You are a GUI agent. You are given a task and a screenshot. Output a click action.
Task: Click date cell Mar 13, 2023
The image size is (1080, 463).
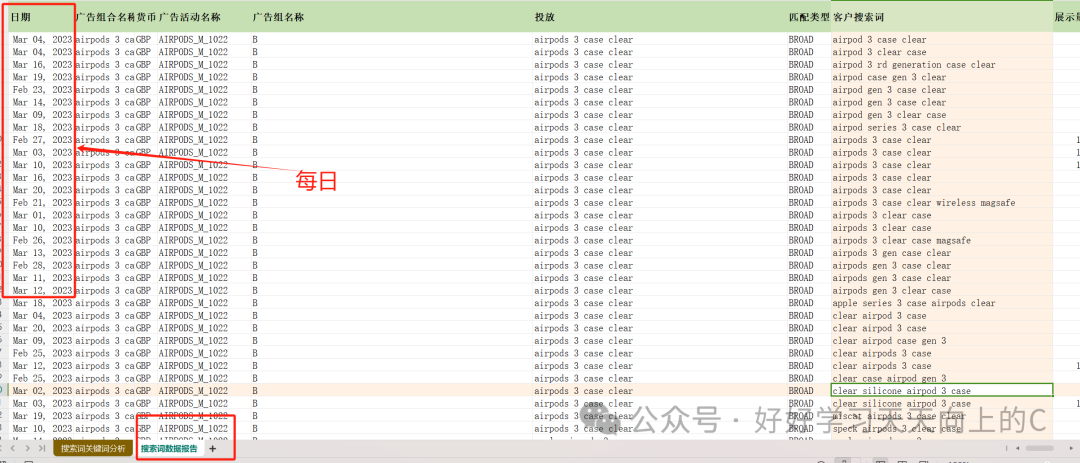click(x=42, y=253)
